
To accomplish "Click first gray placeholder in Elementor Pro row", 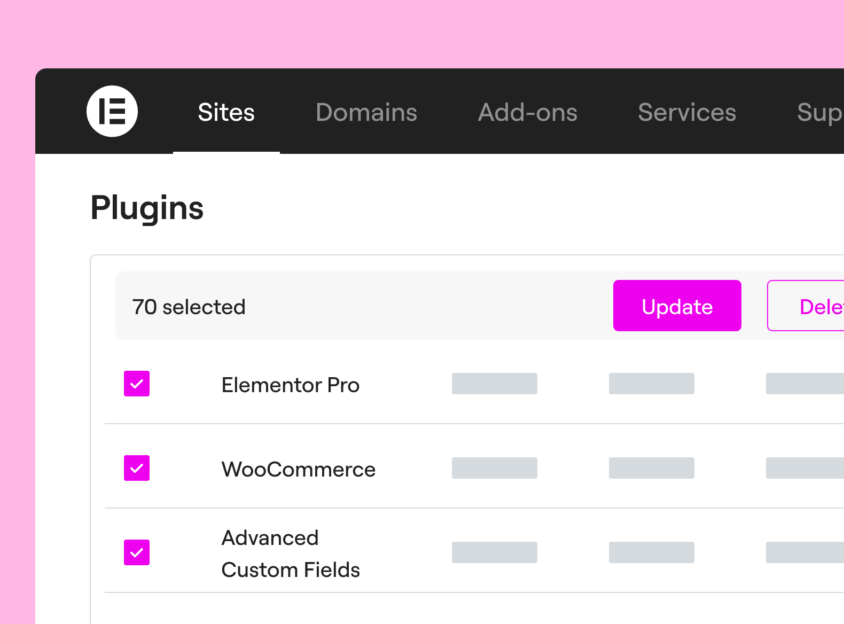I will 494,384.
